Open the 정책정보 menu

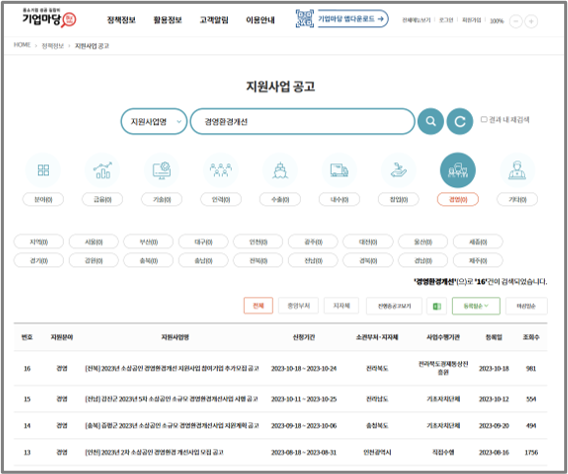121,20
